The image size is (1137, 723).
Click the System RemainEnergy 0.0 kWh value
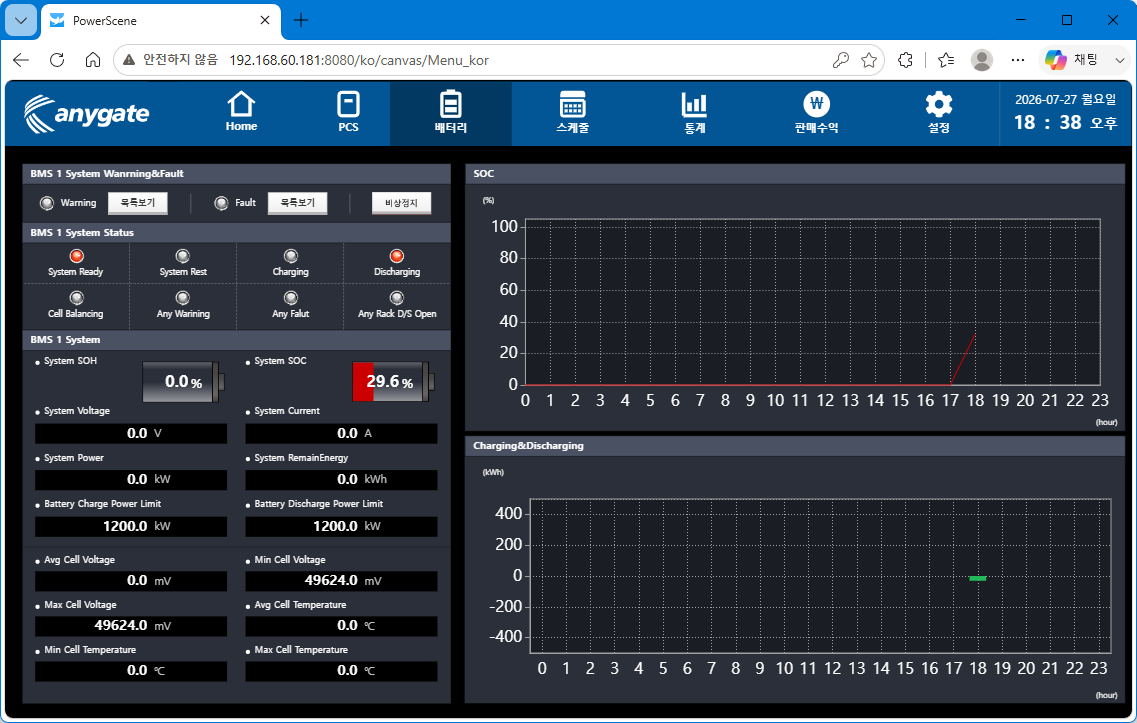tap(341, 480)
